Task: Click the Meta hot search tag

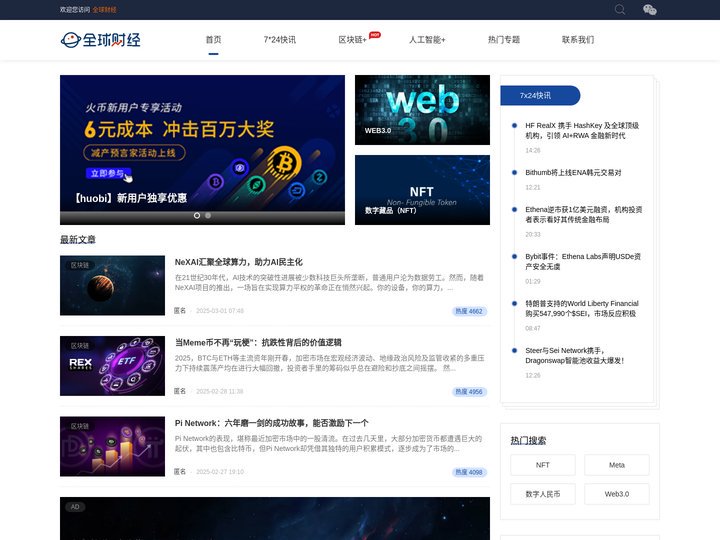Action: (617, 465)
